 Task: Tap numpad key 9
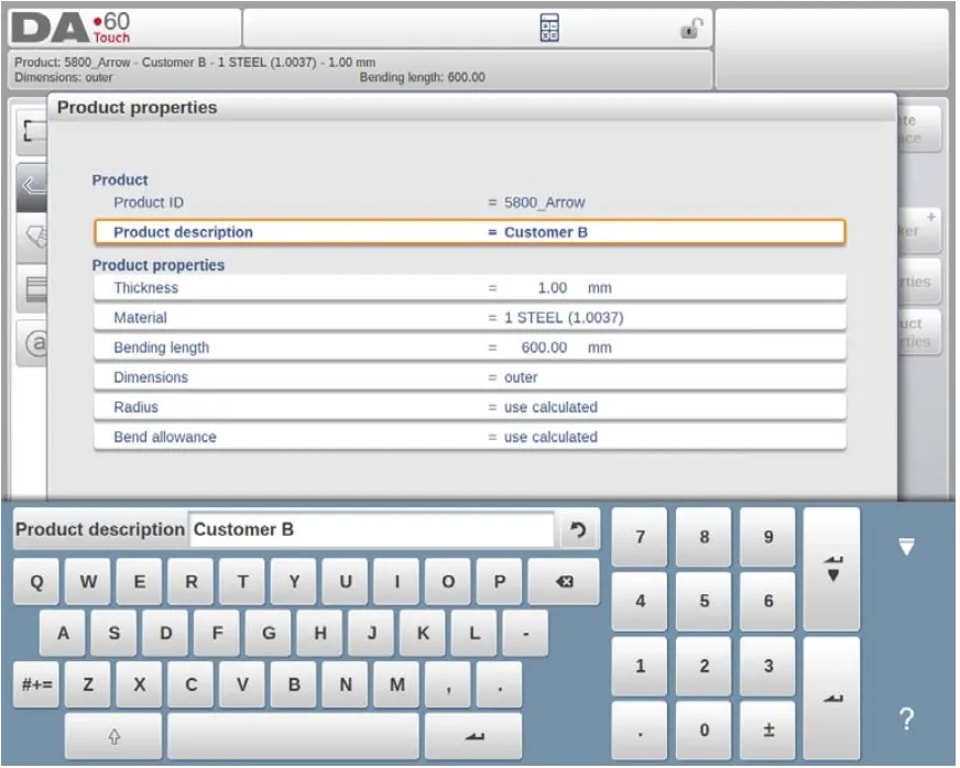pos(768,537)
